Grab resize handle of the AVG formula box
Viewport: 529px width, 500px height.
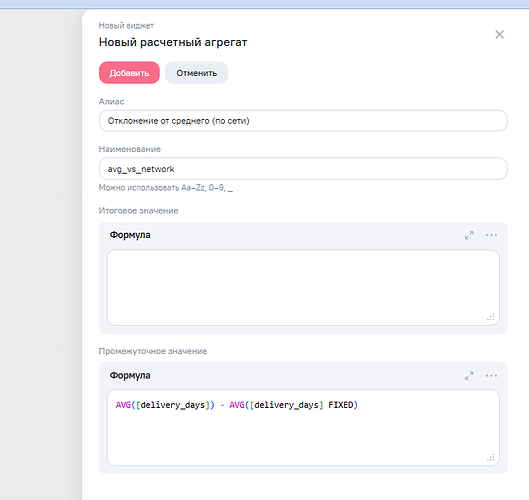pyautogui.click(x=491, y=457)
